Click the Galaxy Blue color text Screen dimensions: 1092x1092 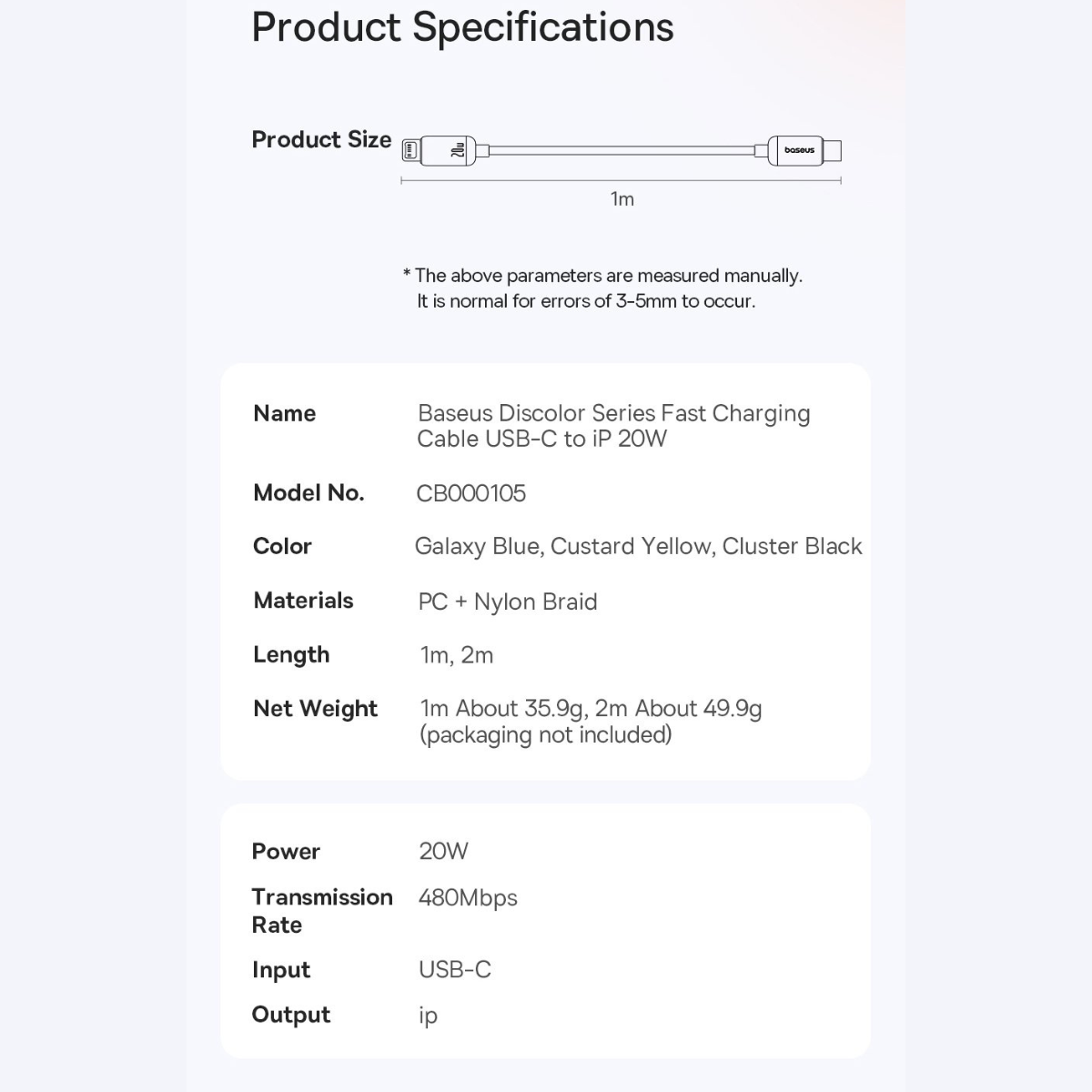[x=478, y=547]
